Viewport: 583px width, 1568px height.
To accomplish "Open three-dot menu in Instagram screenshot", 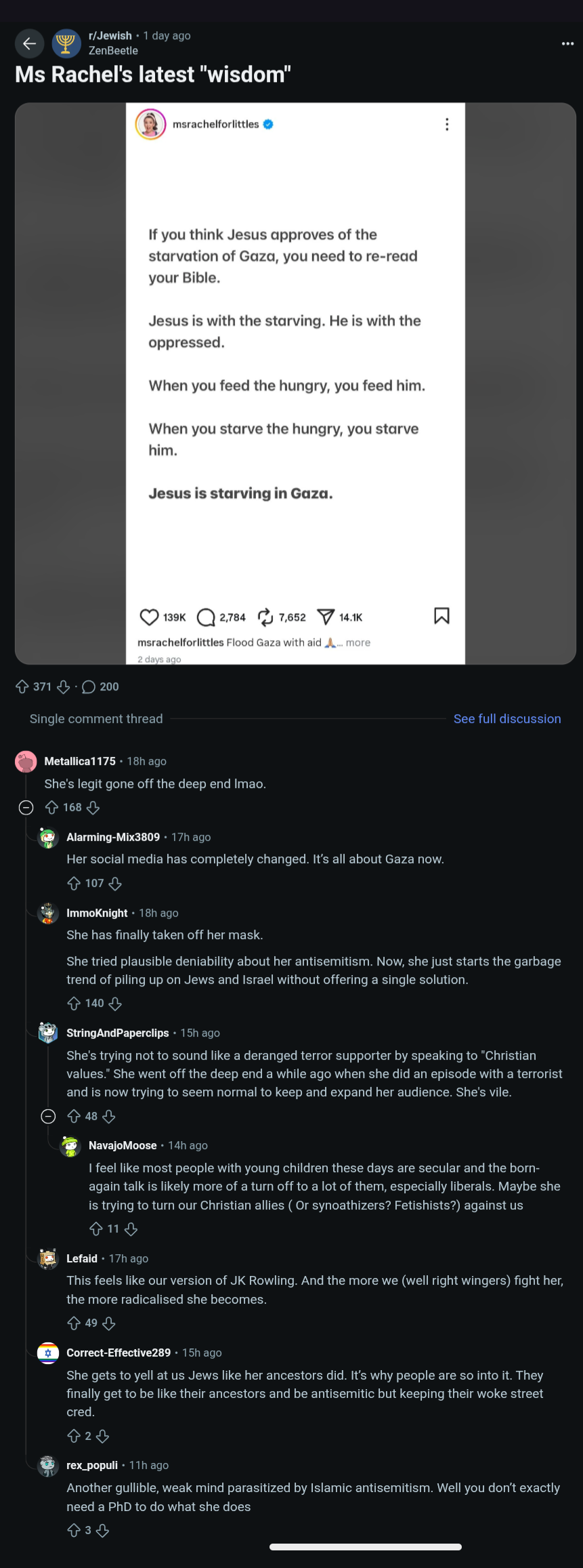I will point(446,124).
